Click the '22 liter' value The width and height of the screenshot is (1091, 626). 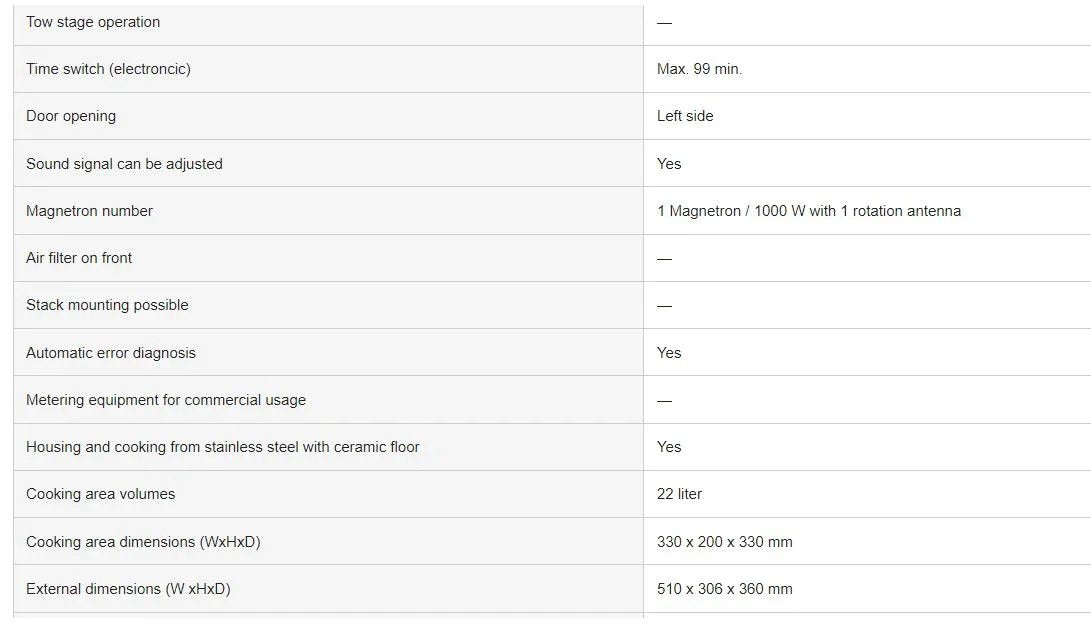coord(679,494)
